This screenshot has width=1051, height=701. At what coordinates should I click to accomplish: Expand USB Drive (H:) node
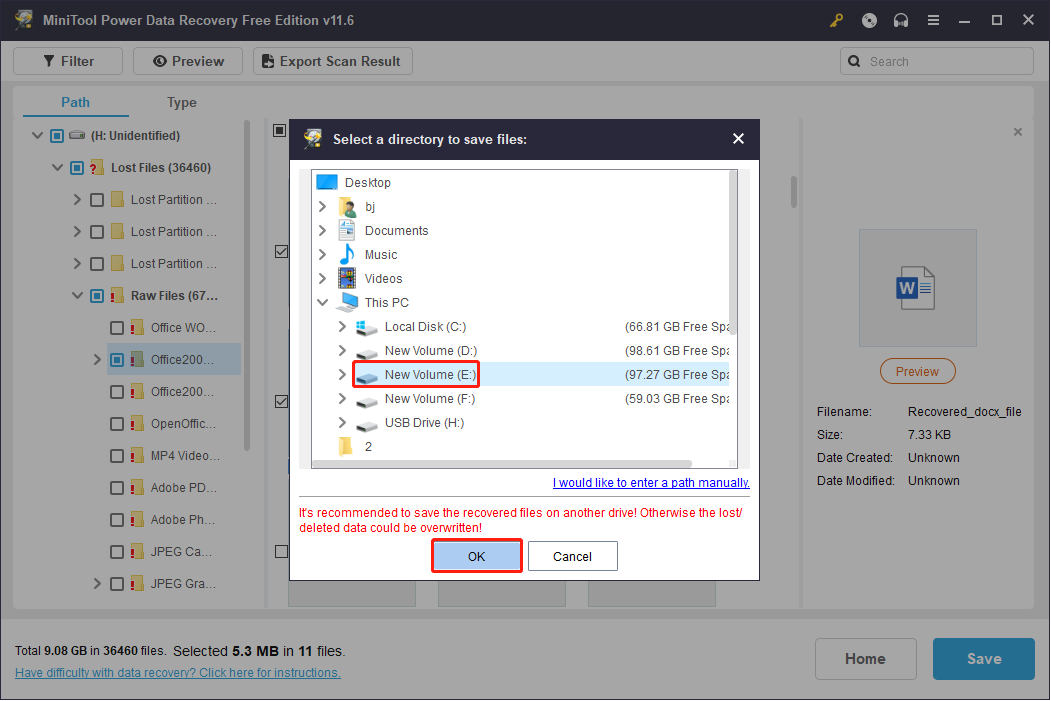(343, 423)
